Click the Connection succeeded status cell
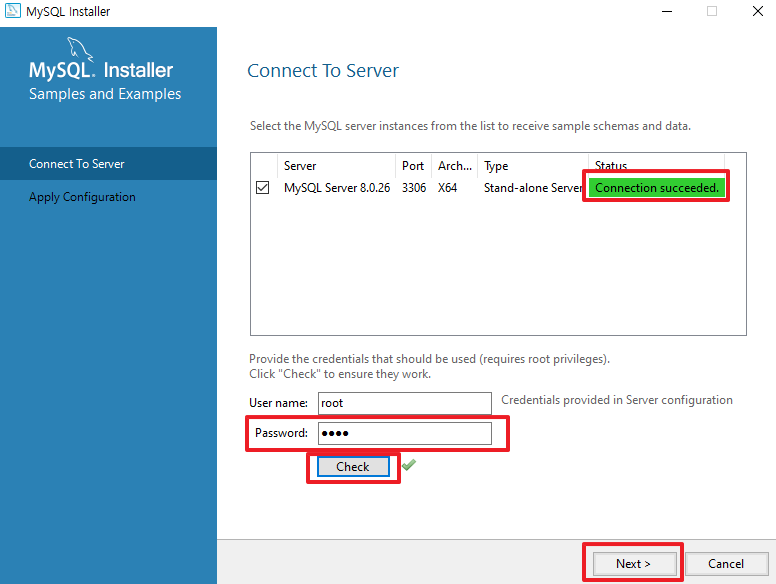The height and width of the screenshot is (584, 776). point(657,188)
